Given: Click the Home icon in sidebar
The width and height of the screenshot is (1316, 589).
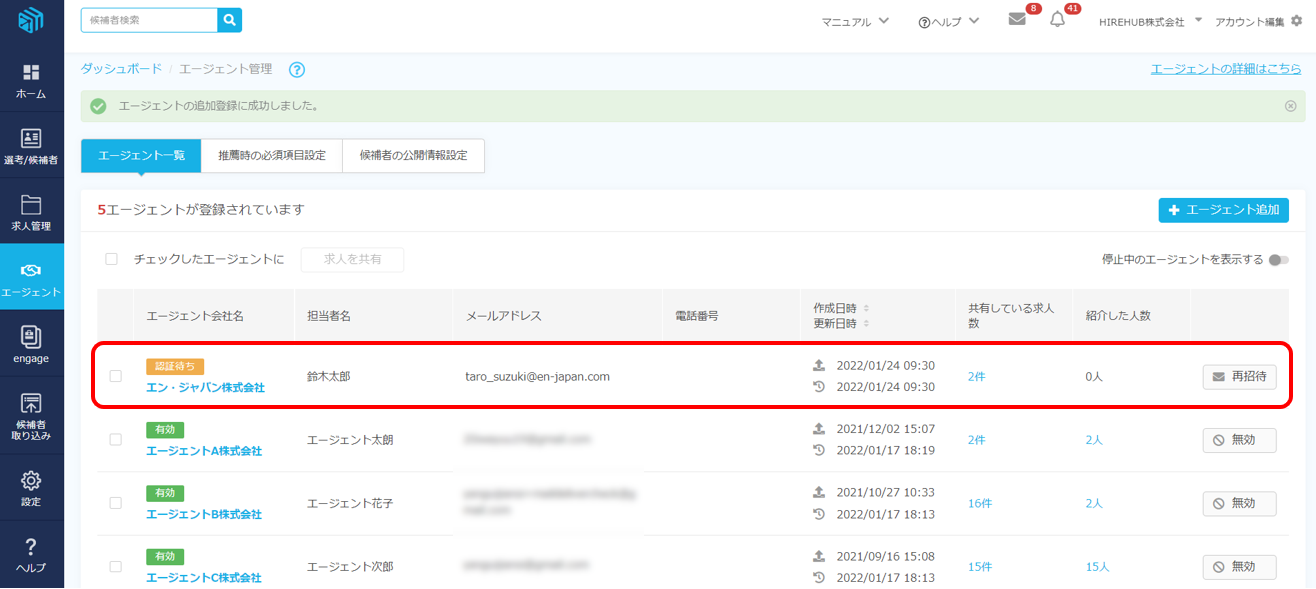Looking at the screenshot, I should point(31,74).
